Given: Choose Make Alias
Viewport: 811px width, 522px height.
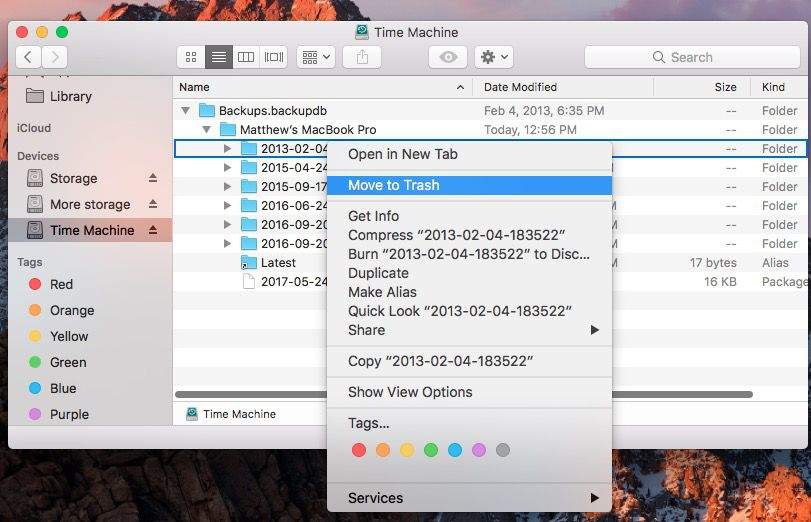Looking at the screenshot, I should [x=470, y=292].
